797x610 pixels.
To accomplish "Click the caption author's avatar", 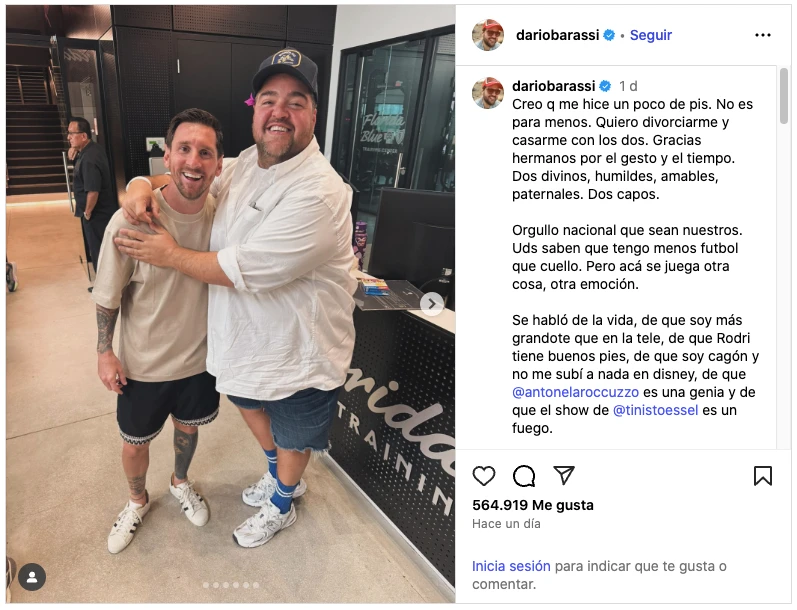I will 488,93.
